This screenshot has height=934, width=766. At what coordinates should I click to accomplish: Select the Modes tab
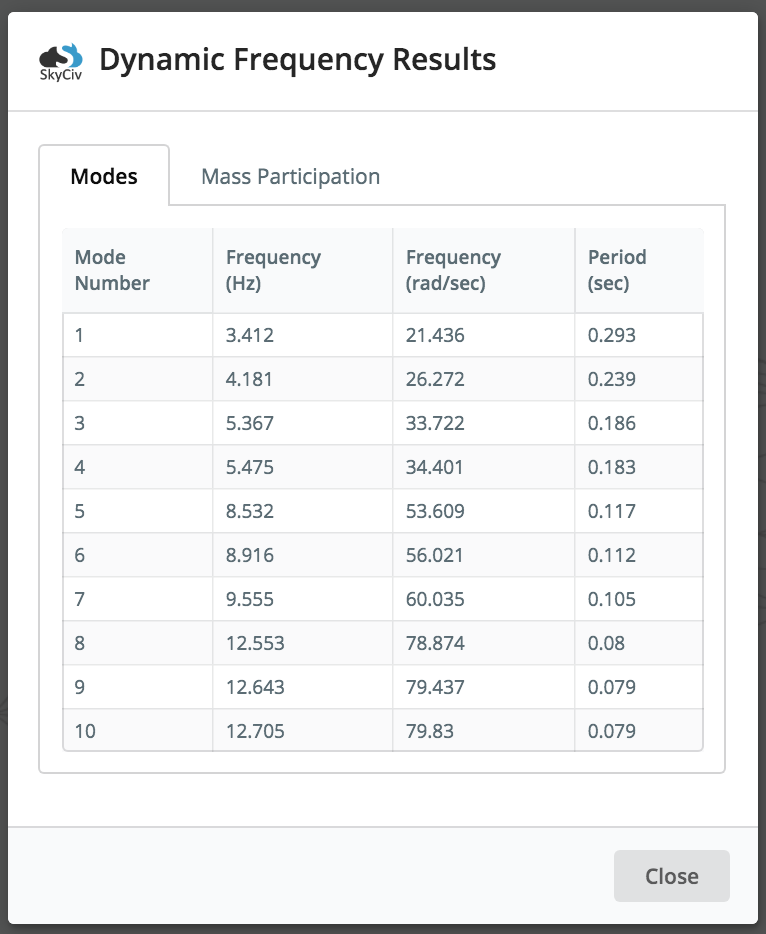point(103,176)
